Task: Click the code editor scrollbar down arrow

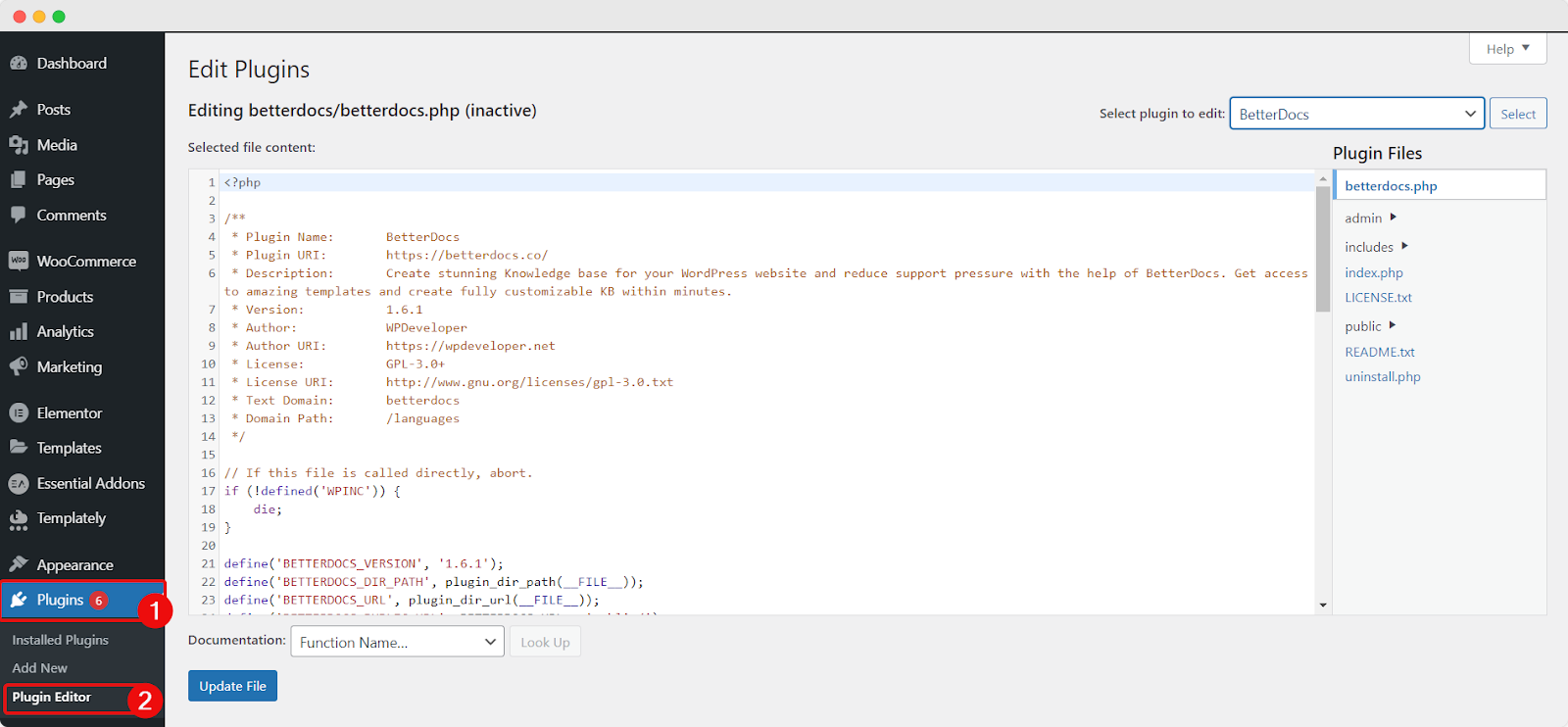Action: coord(1323,606)
